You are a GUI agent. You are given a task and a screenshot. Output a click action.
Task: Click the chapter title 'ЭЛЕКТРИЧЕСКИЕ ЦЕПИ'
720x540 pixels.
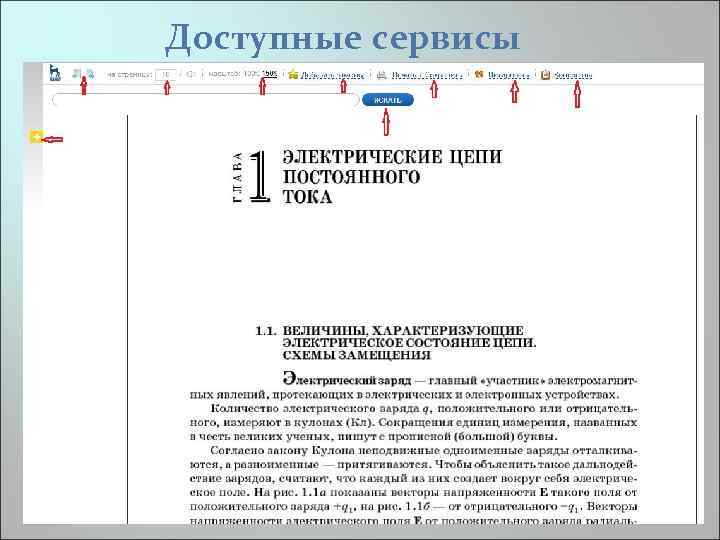pyautogui.click(x=392, y=157)
